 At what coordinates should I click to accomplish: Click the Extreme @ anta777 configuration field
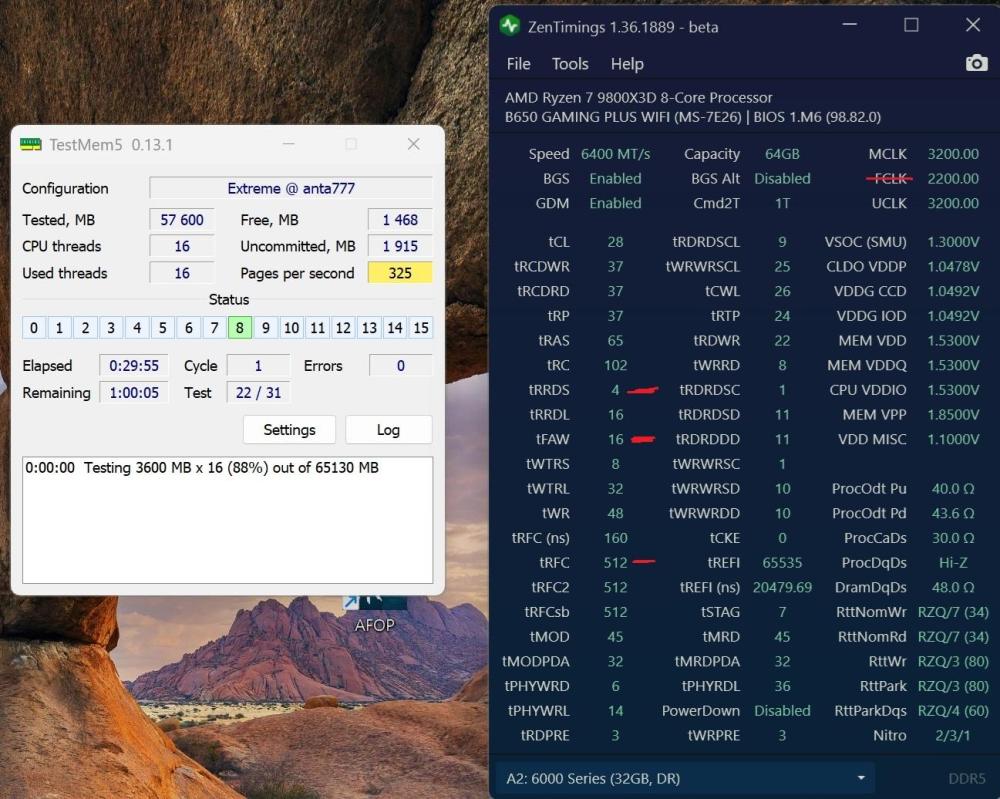click(x=291, y=188)
